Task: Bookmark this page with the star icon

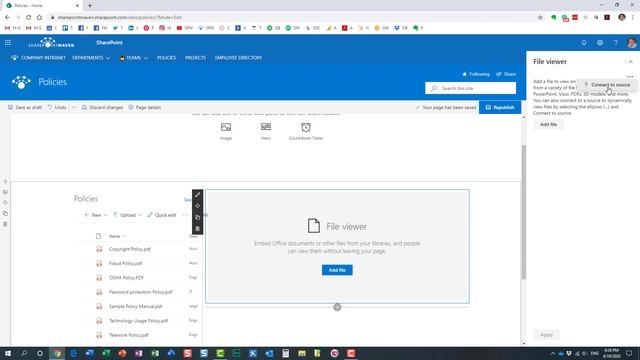Action: click(540, 18)
